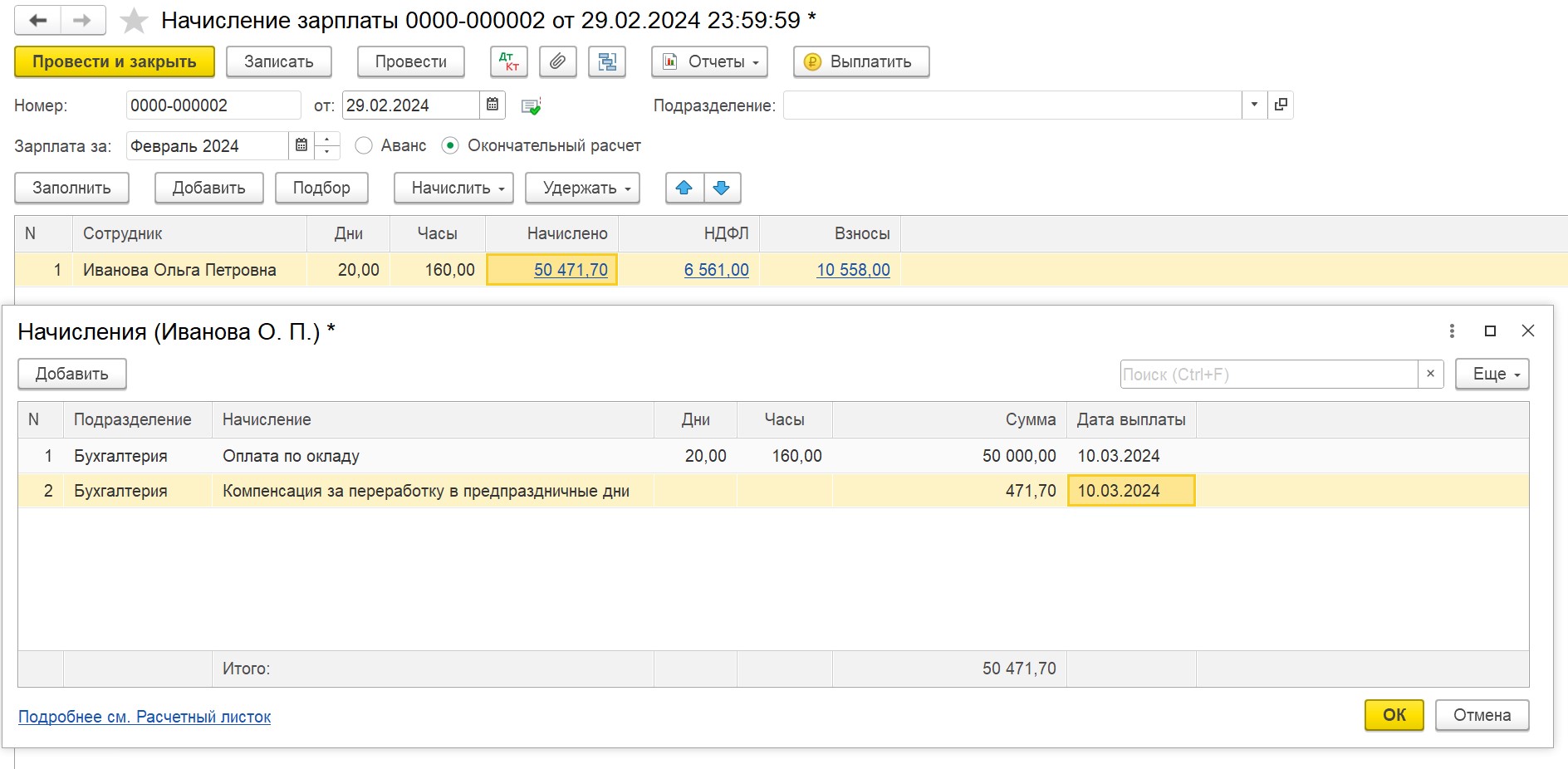Select the highlighted payment date cell in row 2

tap(1131, 491)
